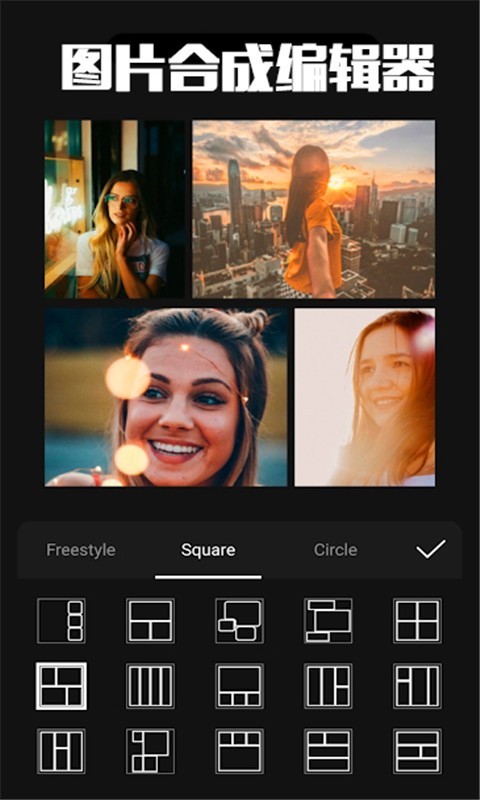Tap the woman with glasses photo
480x800 pixels.
coord(115,209)
